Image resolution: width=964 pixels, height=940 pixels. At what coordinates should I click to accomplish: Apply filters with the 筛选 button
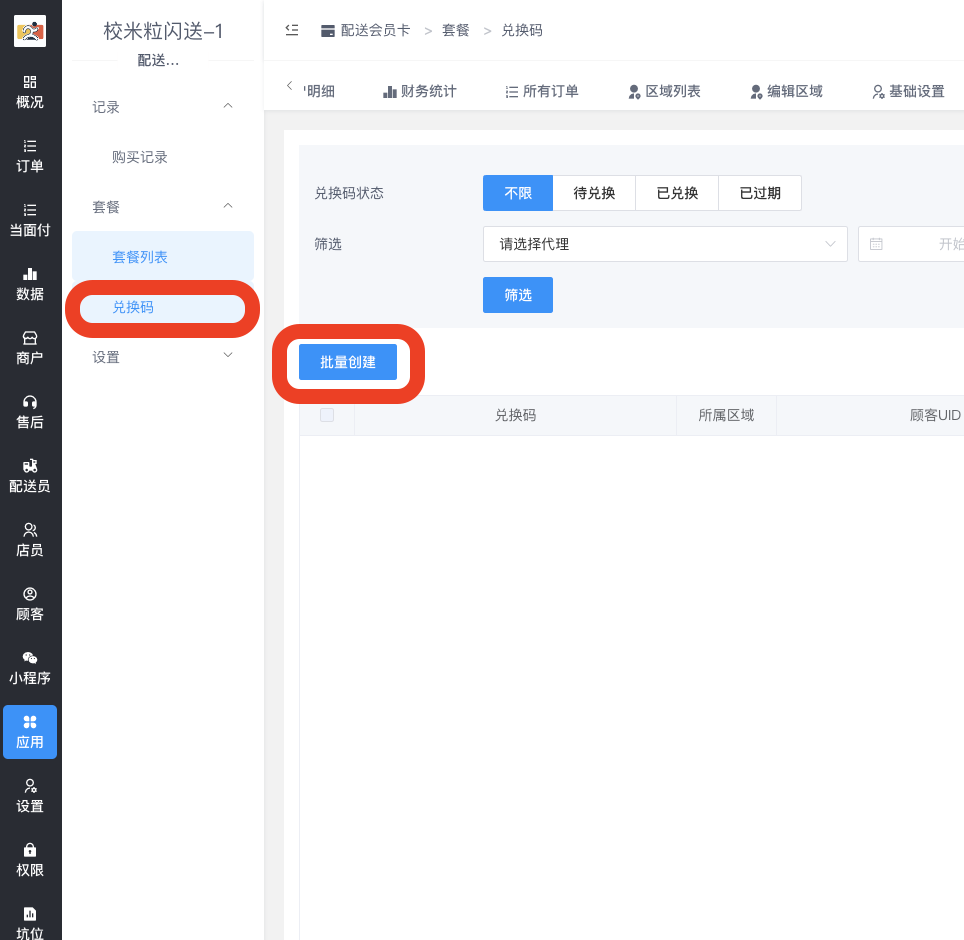pos(517,294)
